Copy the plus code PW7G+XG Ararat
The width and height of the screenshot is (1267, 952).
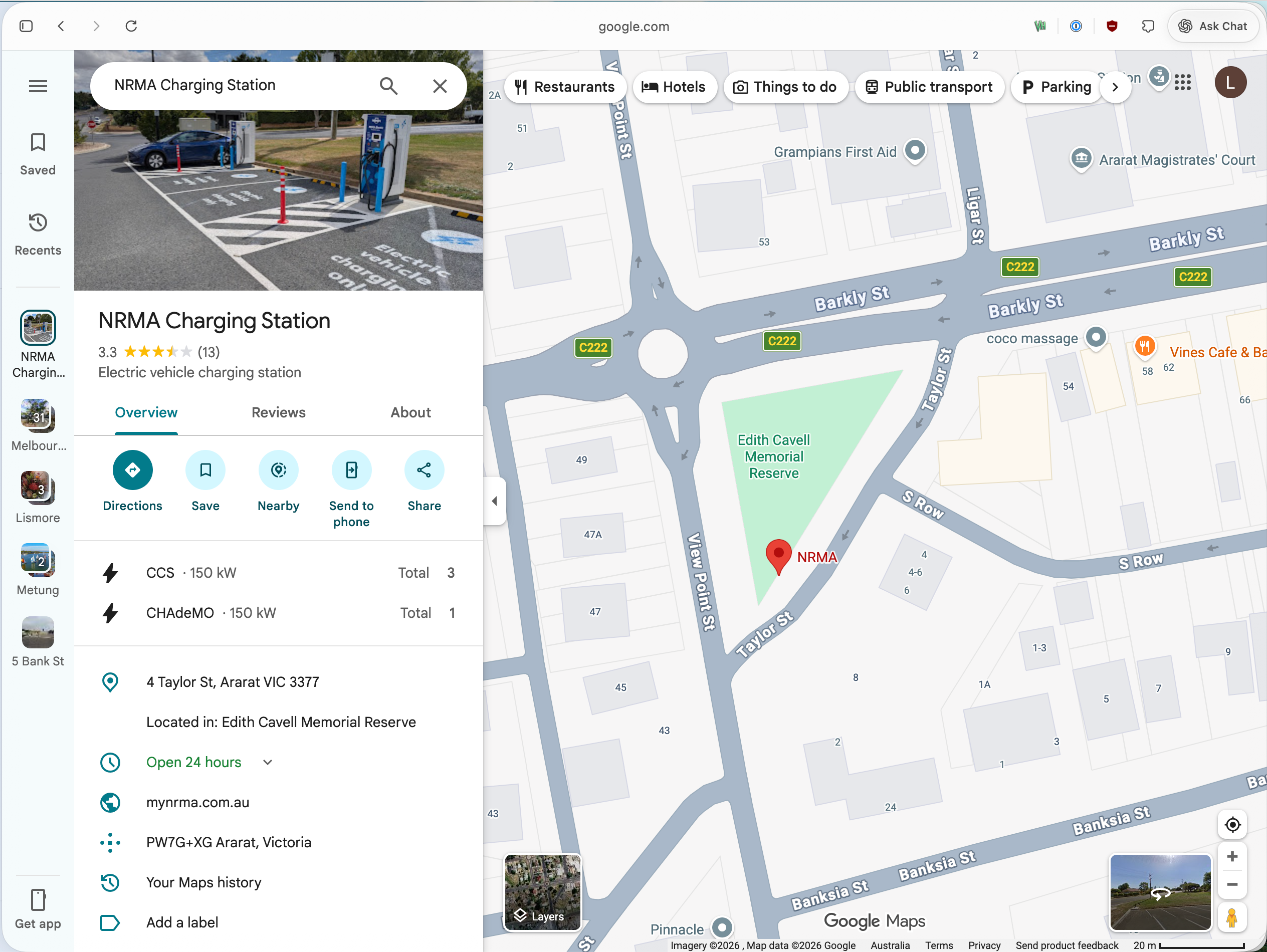229,842
